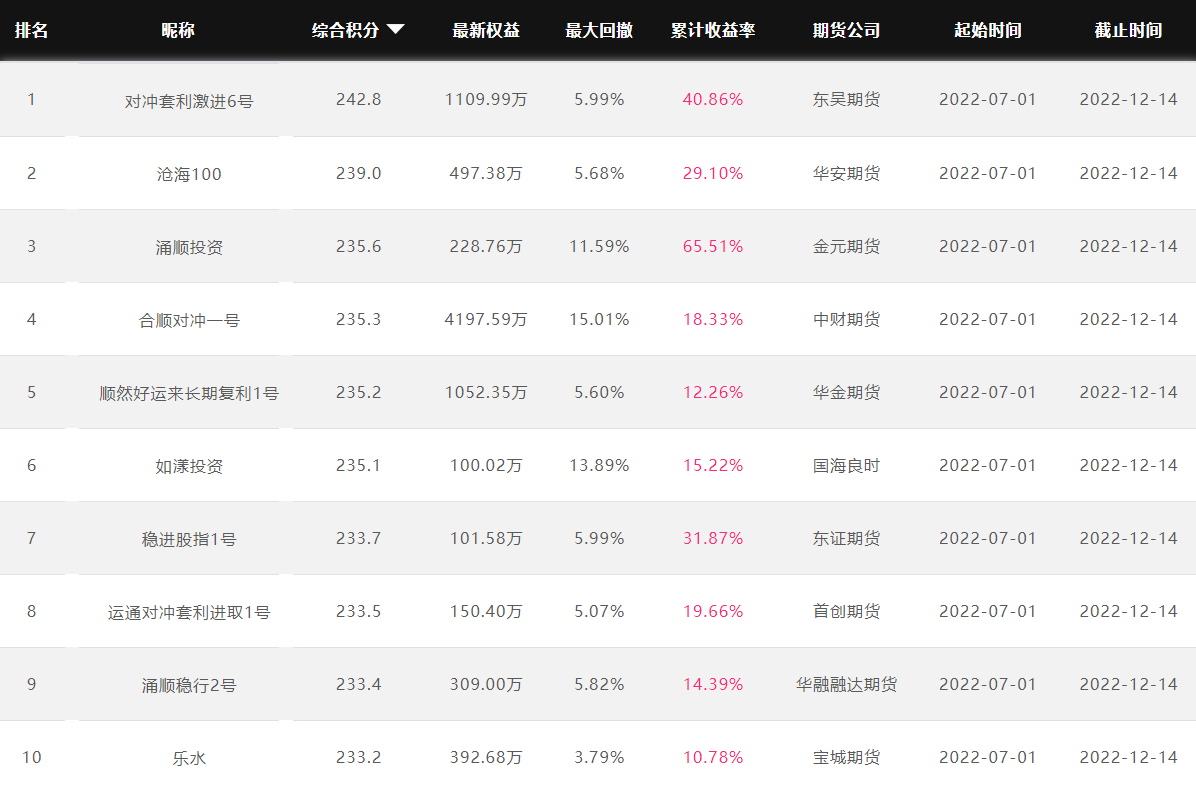Open nickname 合顺对冲一号

pos(189,321)
